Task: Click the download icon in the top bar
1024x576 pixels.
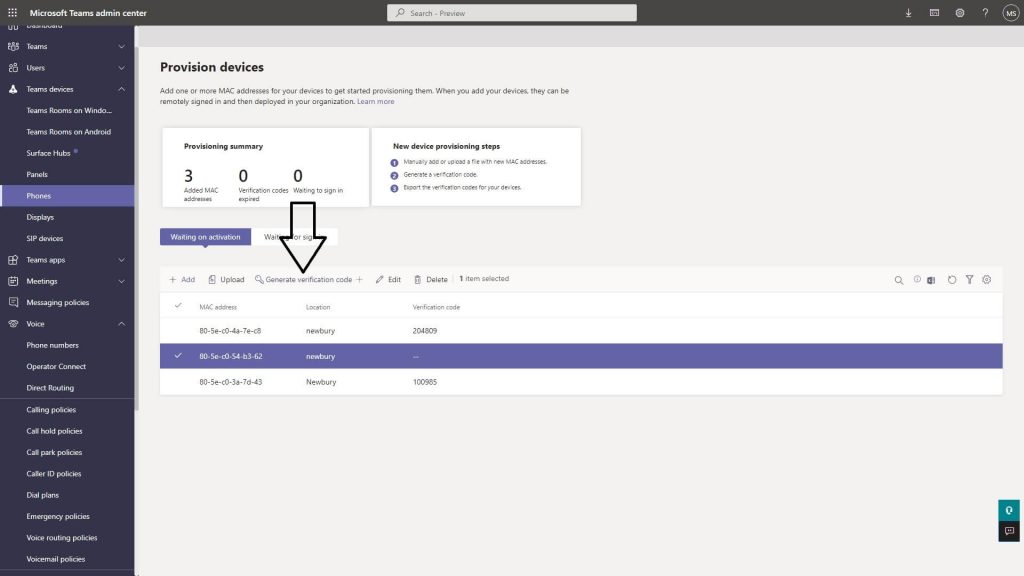Action: (x=907, y=12)
